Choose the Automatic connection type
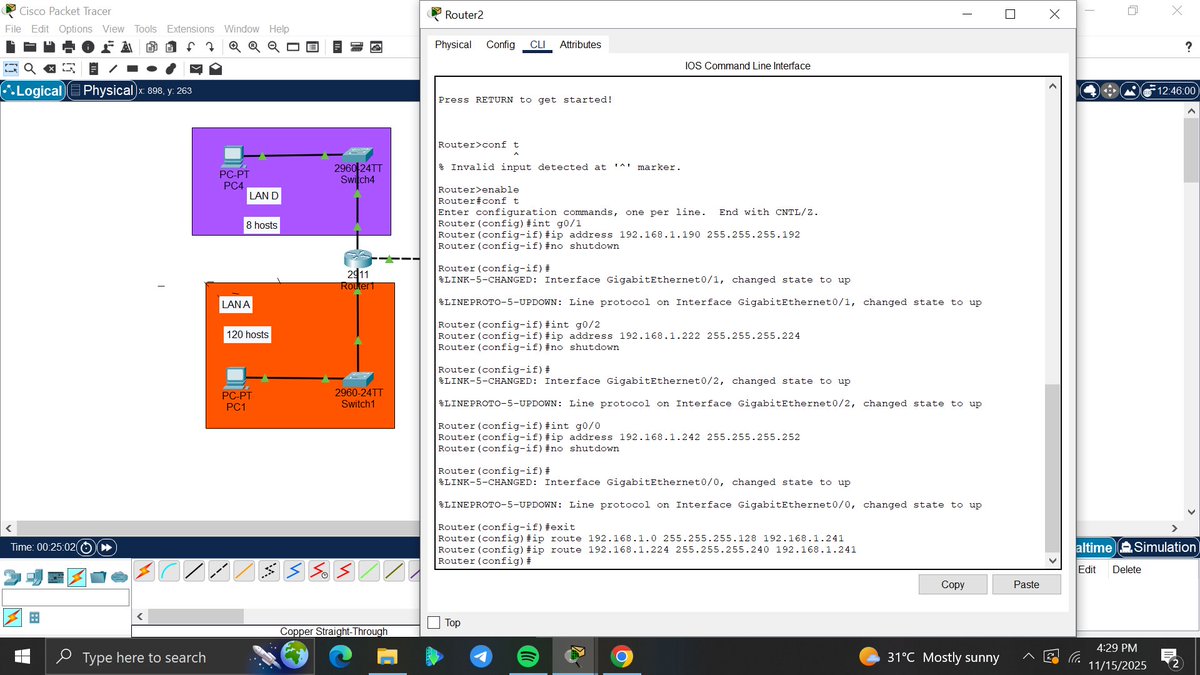This screenshot has height=675, width=1200. point(144,570)
